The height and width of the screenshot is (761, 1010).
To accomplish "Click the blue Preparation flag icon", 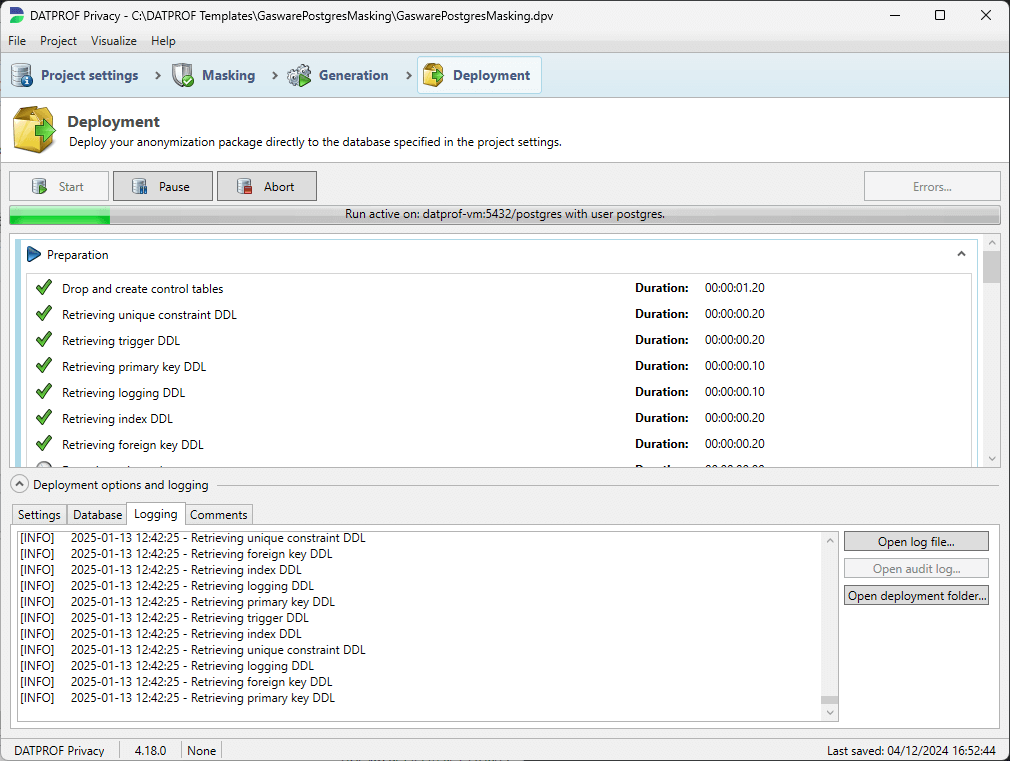I will coord(33,254).
